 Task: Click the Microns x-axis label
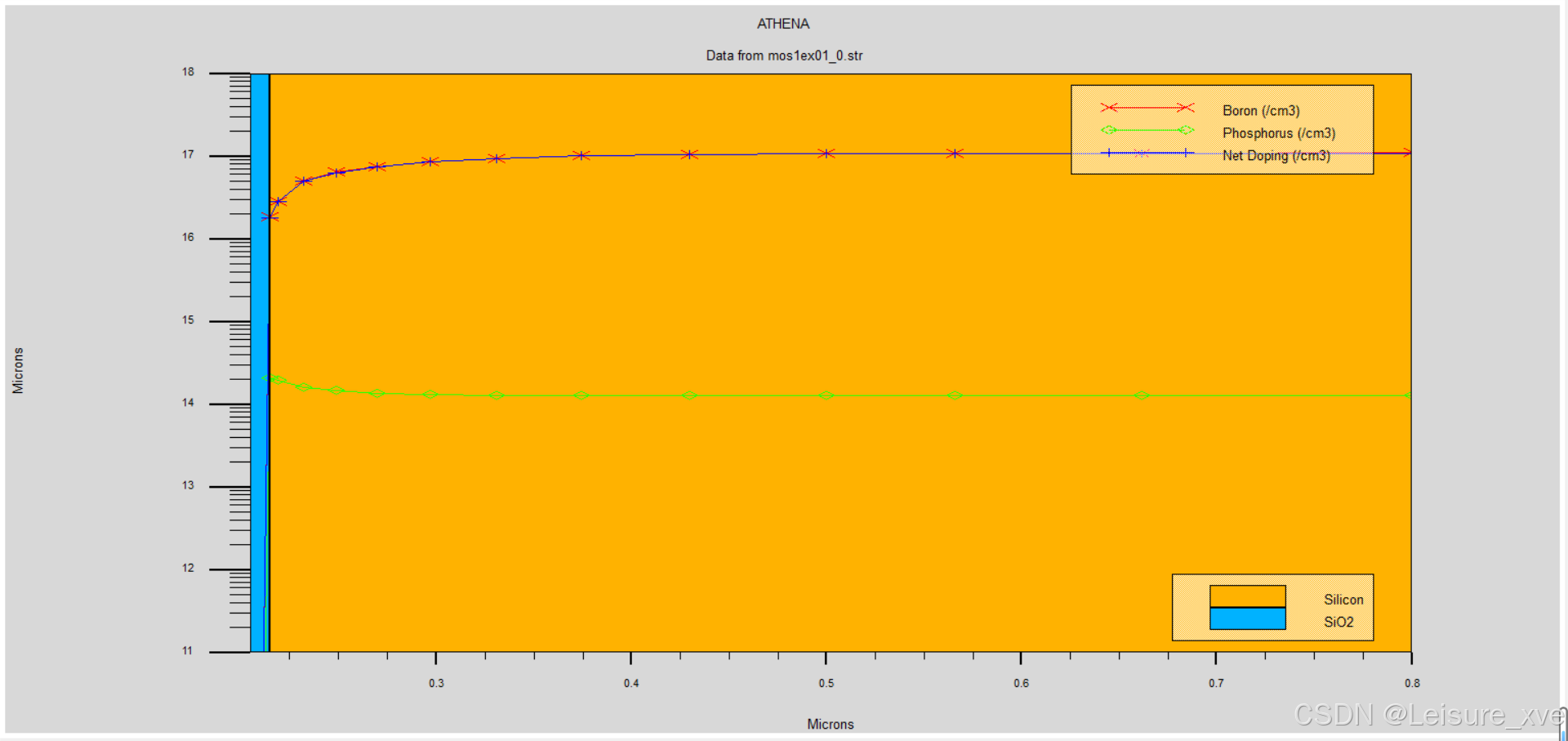tap(830, 724)
